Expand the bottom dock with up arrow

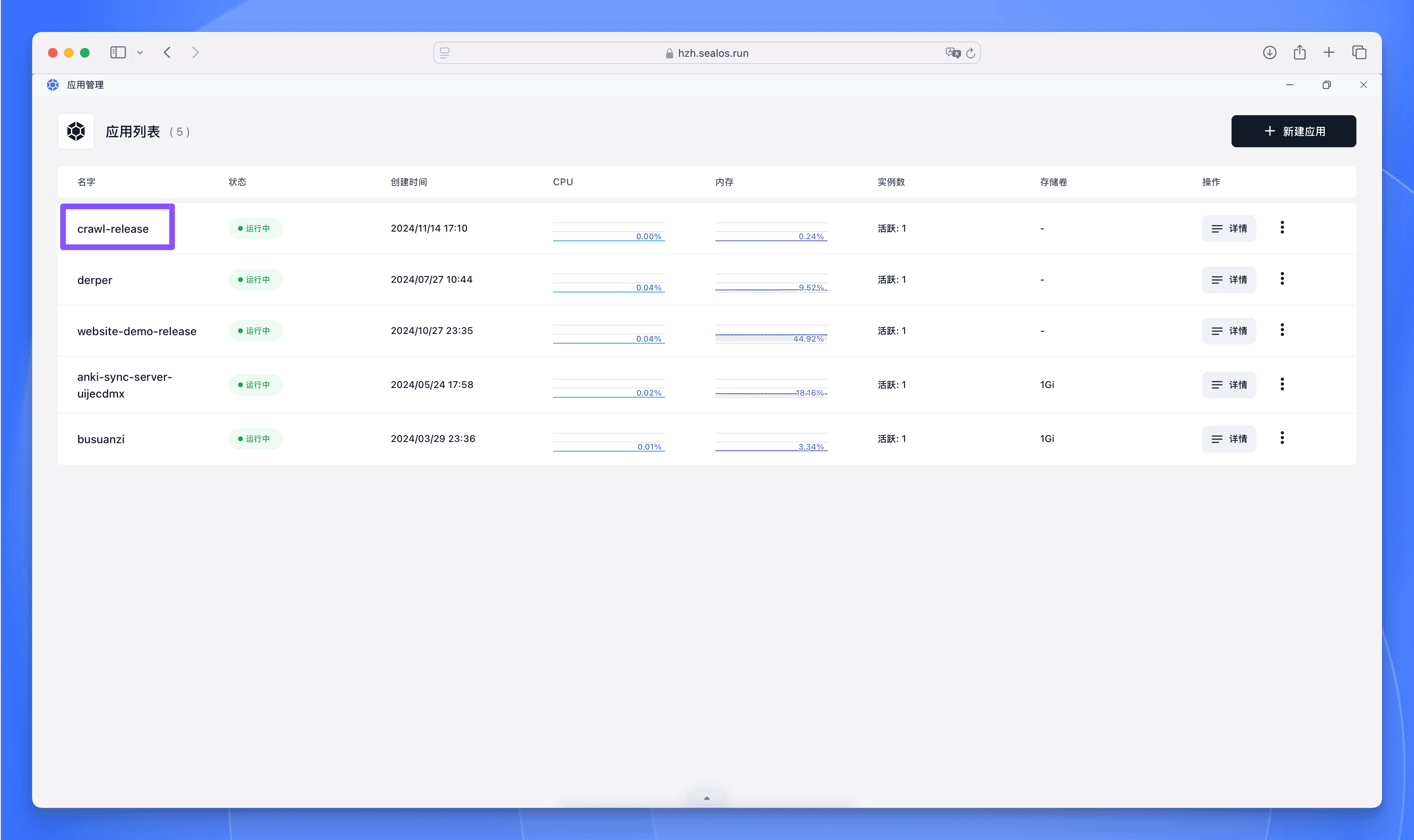pos(707,798)
